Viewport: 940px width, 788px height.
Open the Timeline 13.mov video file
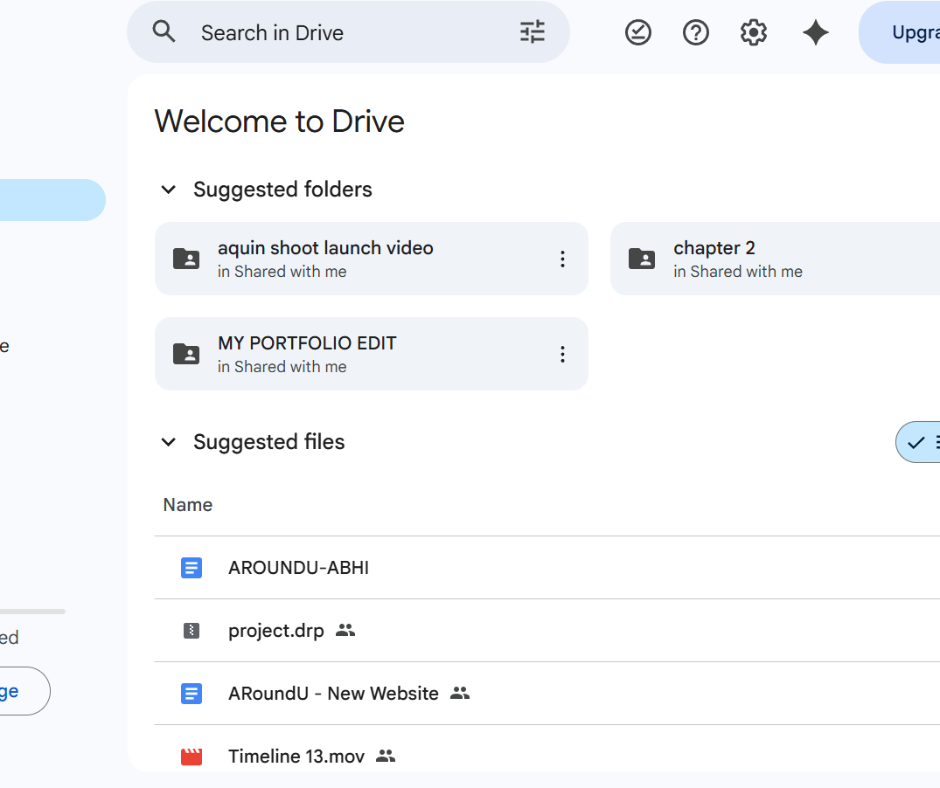point(296,756)
